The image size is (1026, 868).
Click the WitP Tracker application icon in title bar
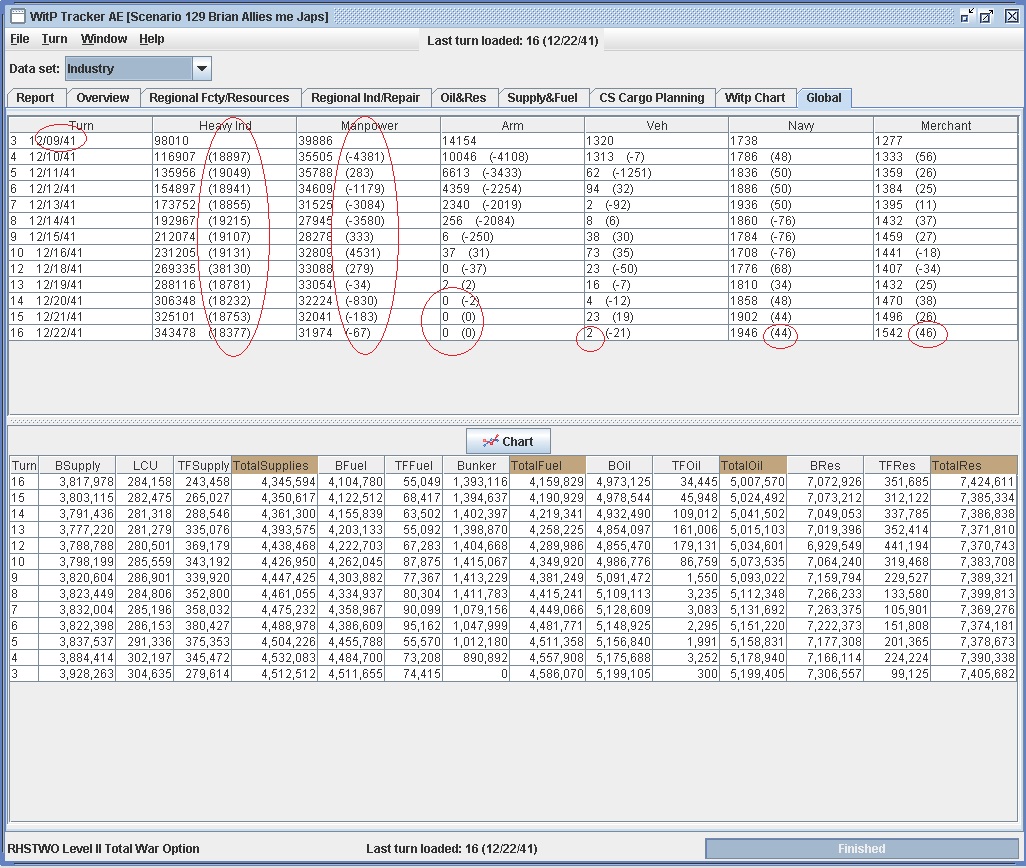click(x=16, y=16)
